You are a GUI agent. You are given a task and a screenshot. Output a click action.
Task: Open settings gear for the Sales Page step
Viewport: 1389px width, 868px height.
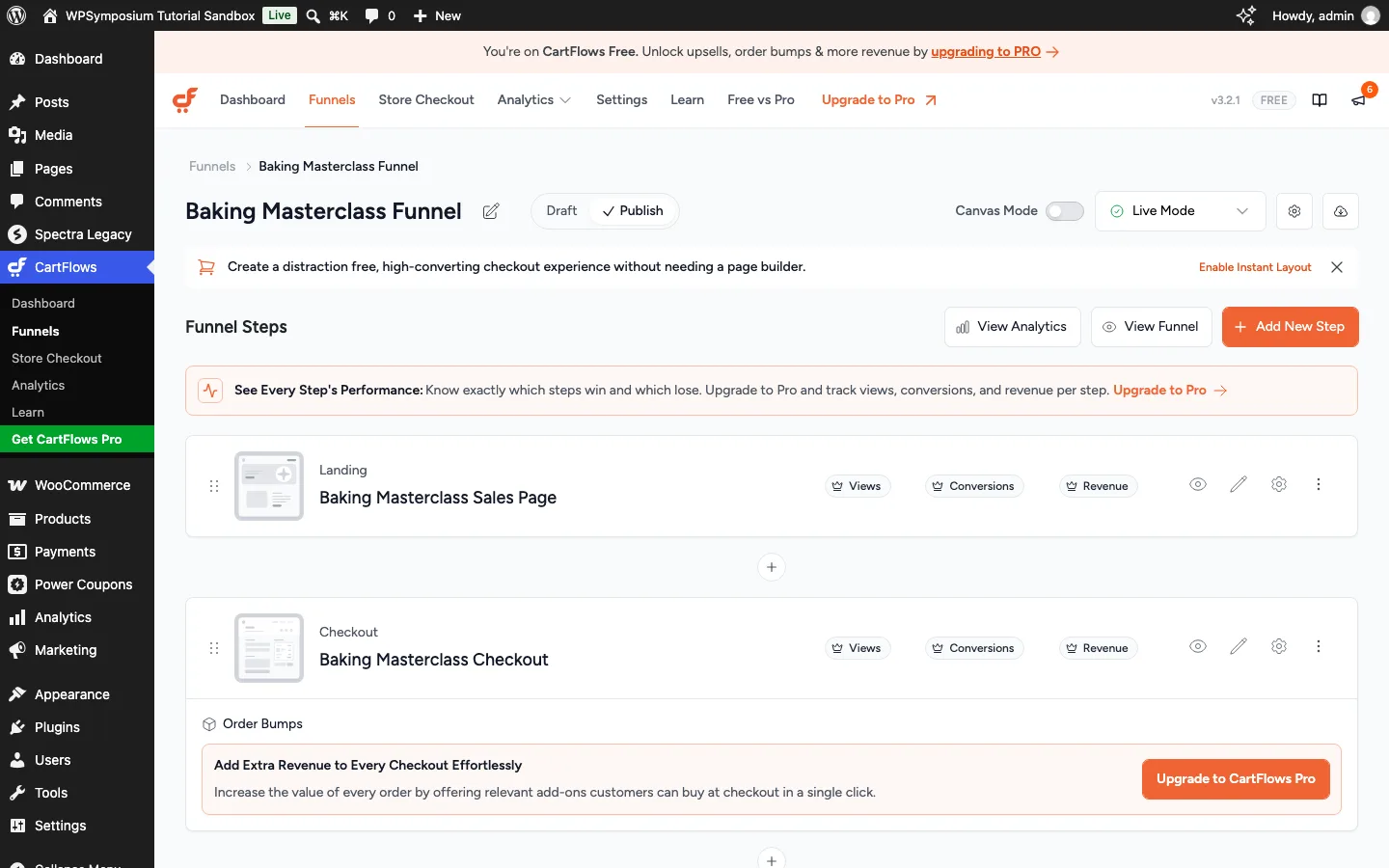point(1279,485)
